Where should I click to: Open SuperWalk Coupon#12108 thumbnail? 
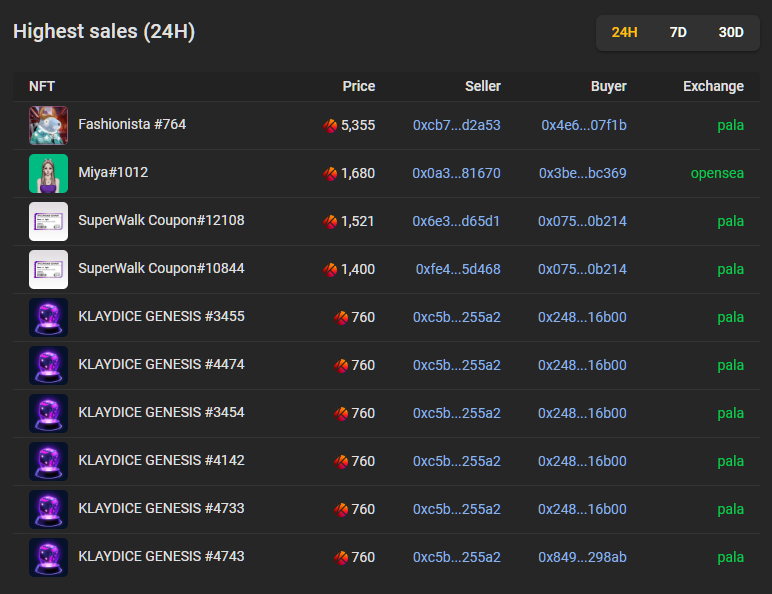[48, 221]
